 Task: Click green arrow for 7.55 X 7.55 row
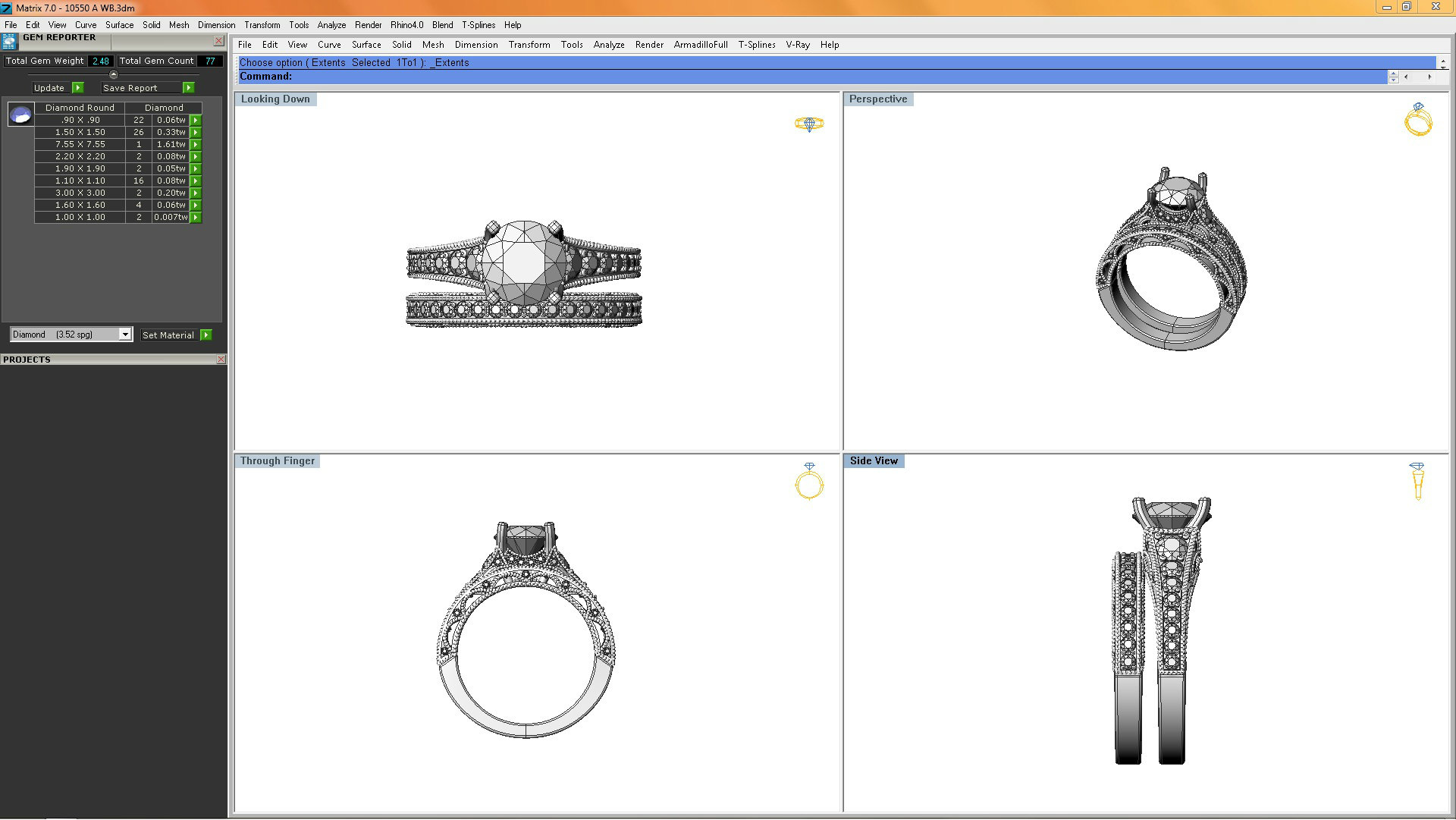tap(196, 144)
